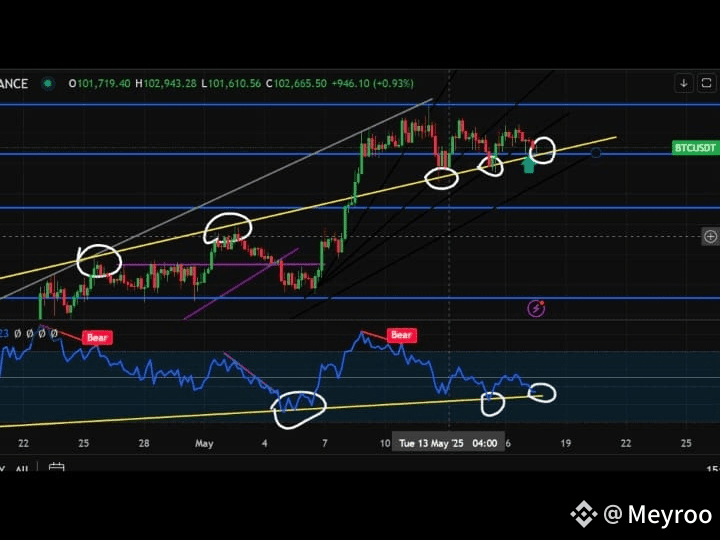Select the green up arrow marker on chart
This screenshot has height=540, width=720.
[x=529, y=164]
